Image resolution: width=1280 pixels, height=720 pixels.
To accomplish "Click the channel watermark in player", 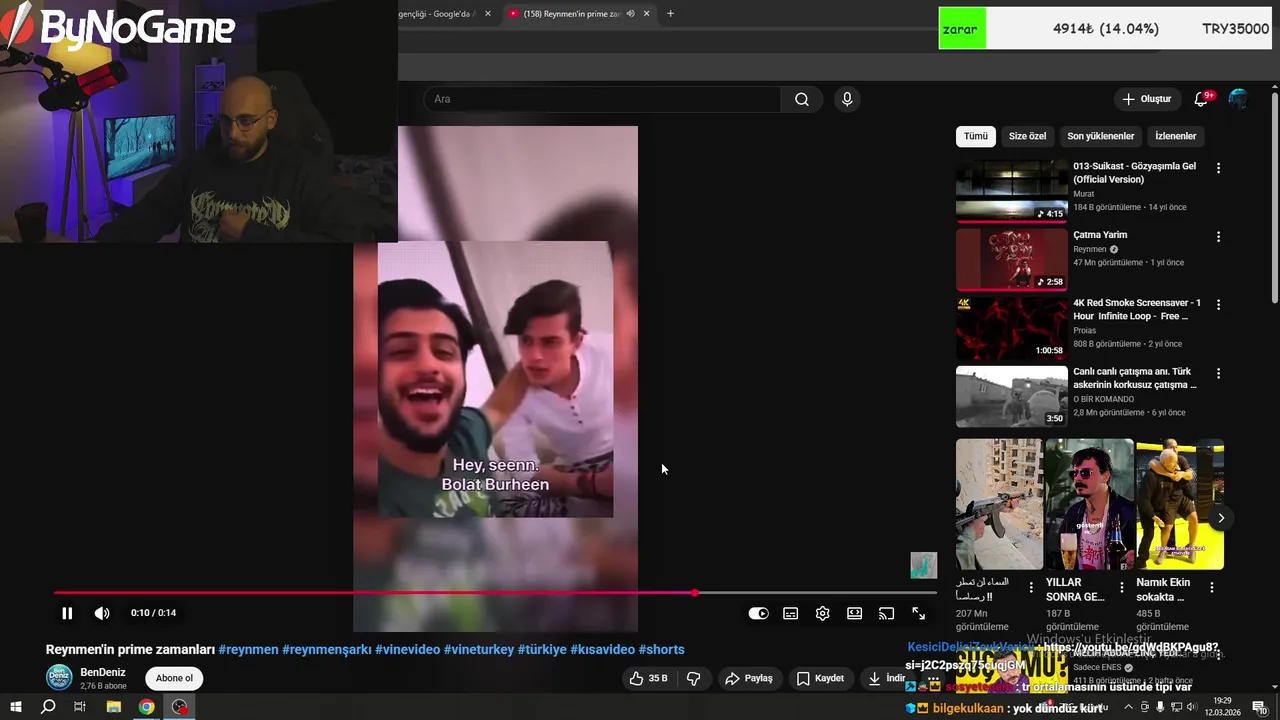I will (x=923, y=565).
